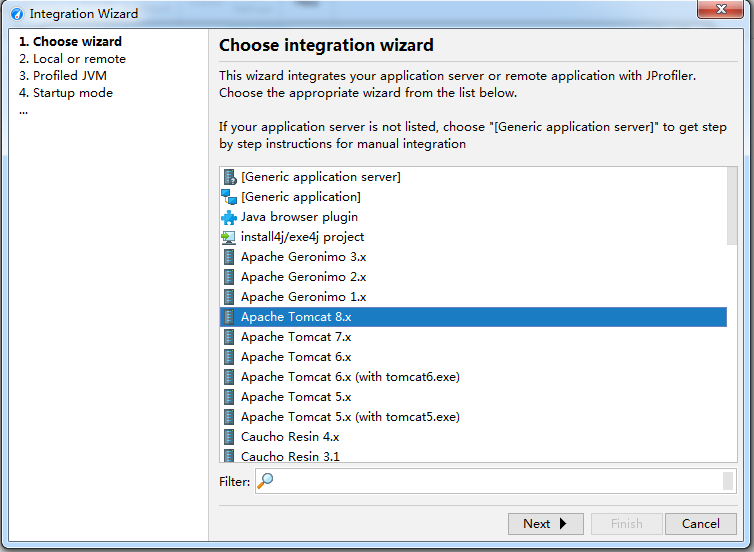Click the Java browser plugin puzzle icon
This screenshot has height=552, width=754.
pyautogui.click(x=229, y=217)
